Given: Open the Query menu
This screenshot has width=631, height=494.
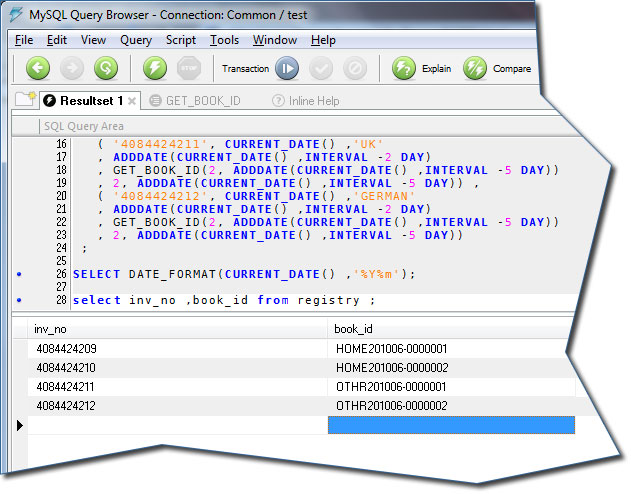Looking at the screenshot, I should click(x=136, y=40).
